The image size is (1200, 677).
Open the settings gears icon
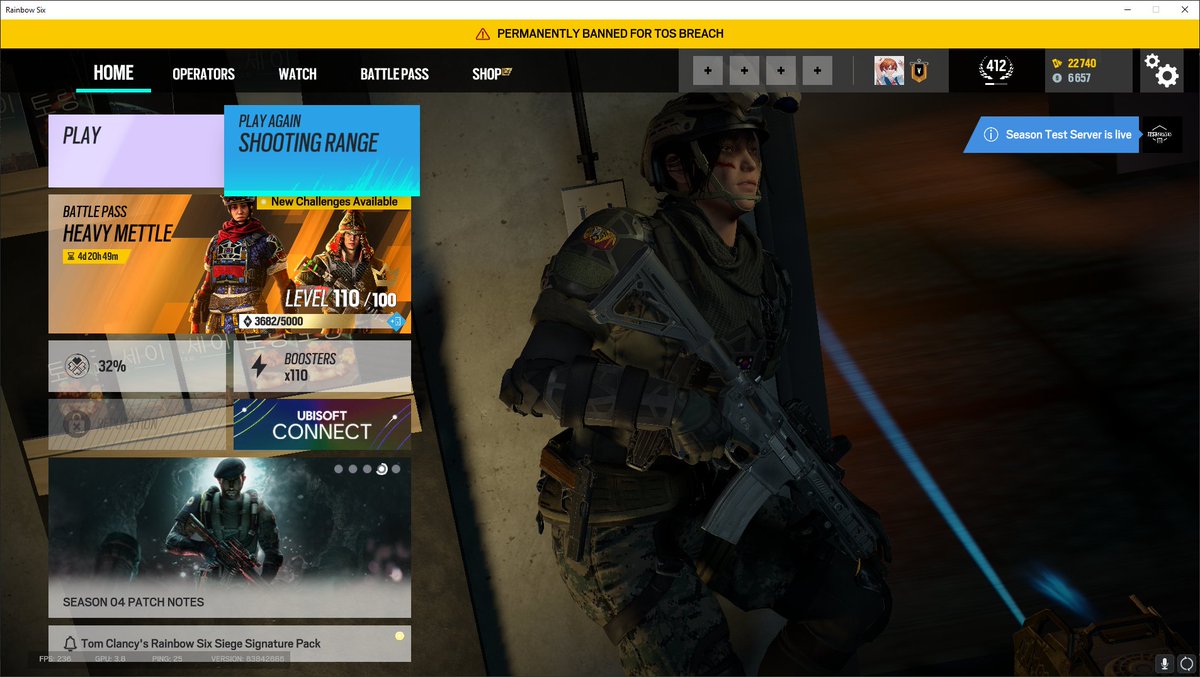click(1162, 71)
